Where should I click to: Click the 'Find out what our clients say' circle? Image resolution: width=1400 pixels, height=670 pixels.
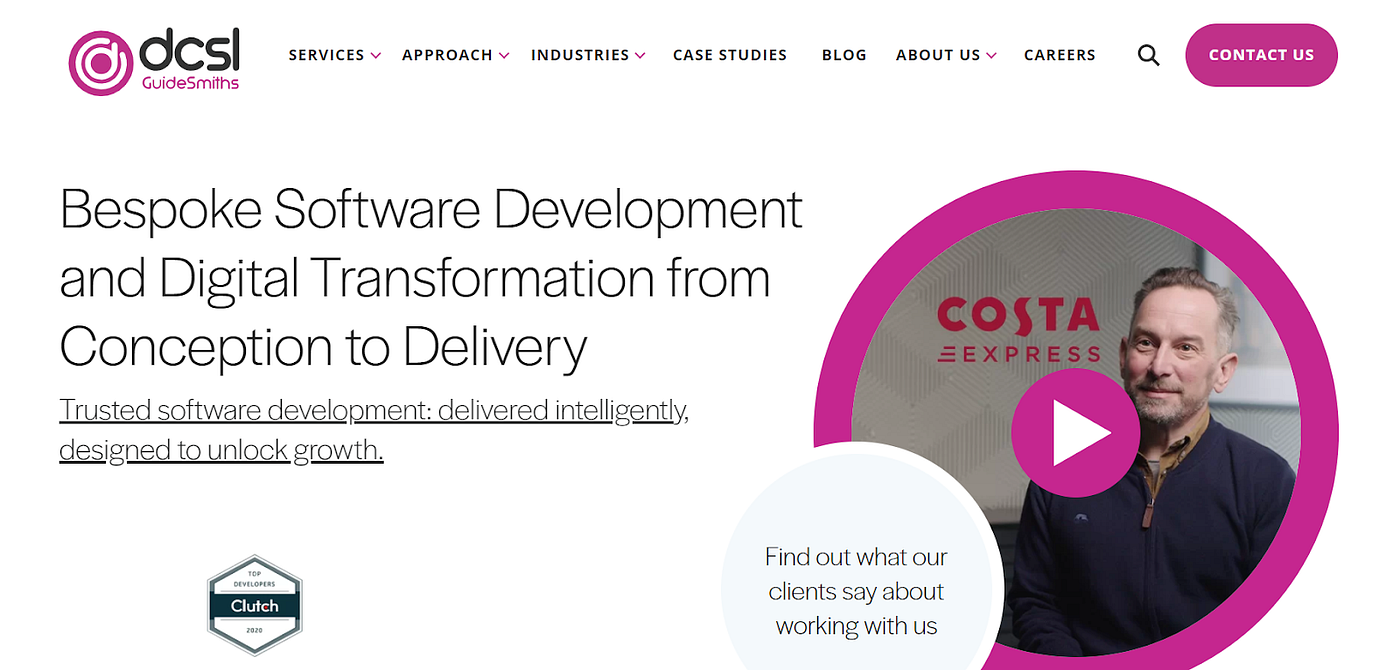pos(857,590)
